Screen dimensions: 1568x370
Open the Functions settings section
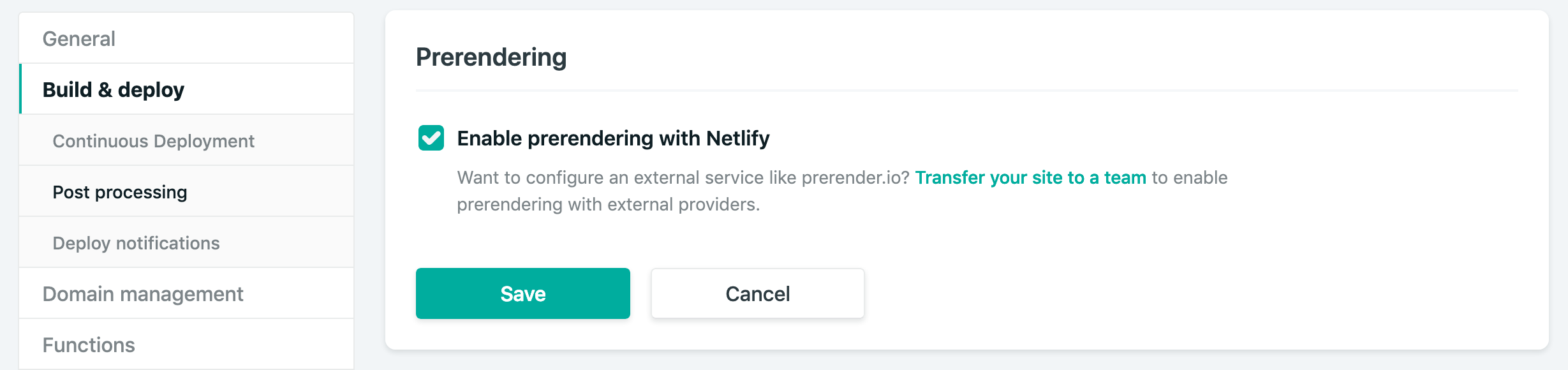coord(89,345)
